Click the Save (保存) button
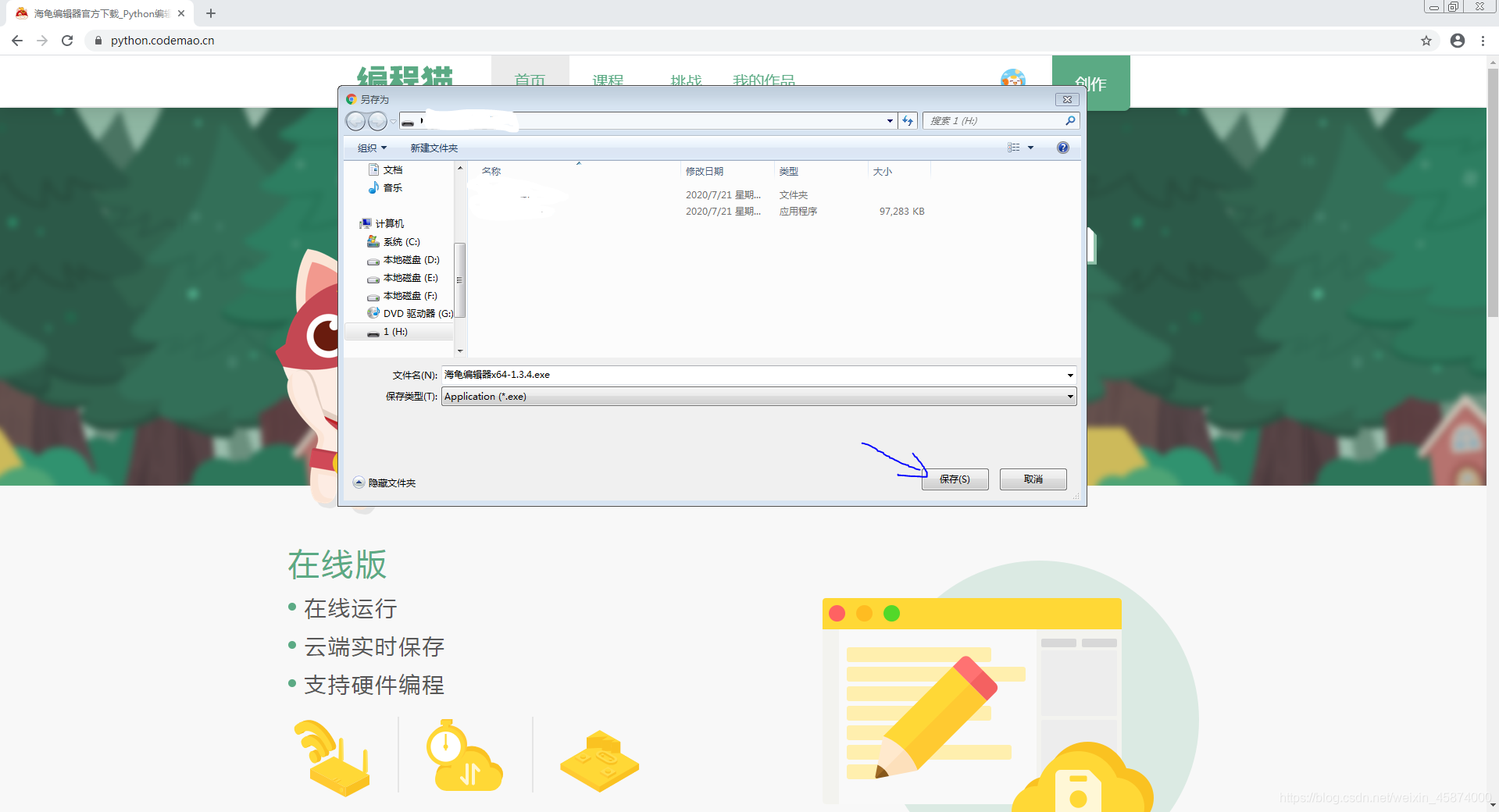Image resolution: width=1499 pixels, height=812 pixels. click(955, 479)
